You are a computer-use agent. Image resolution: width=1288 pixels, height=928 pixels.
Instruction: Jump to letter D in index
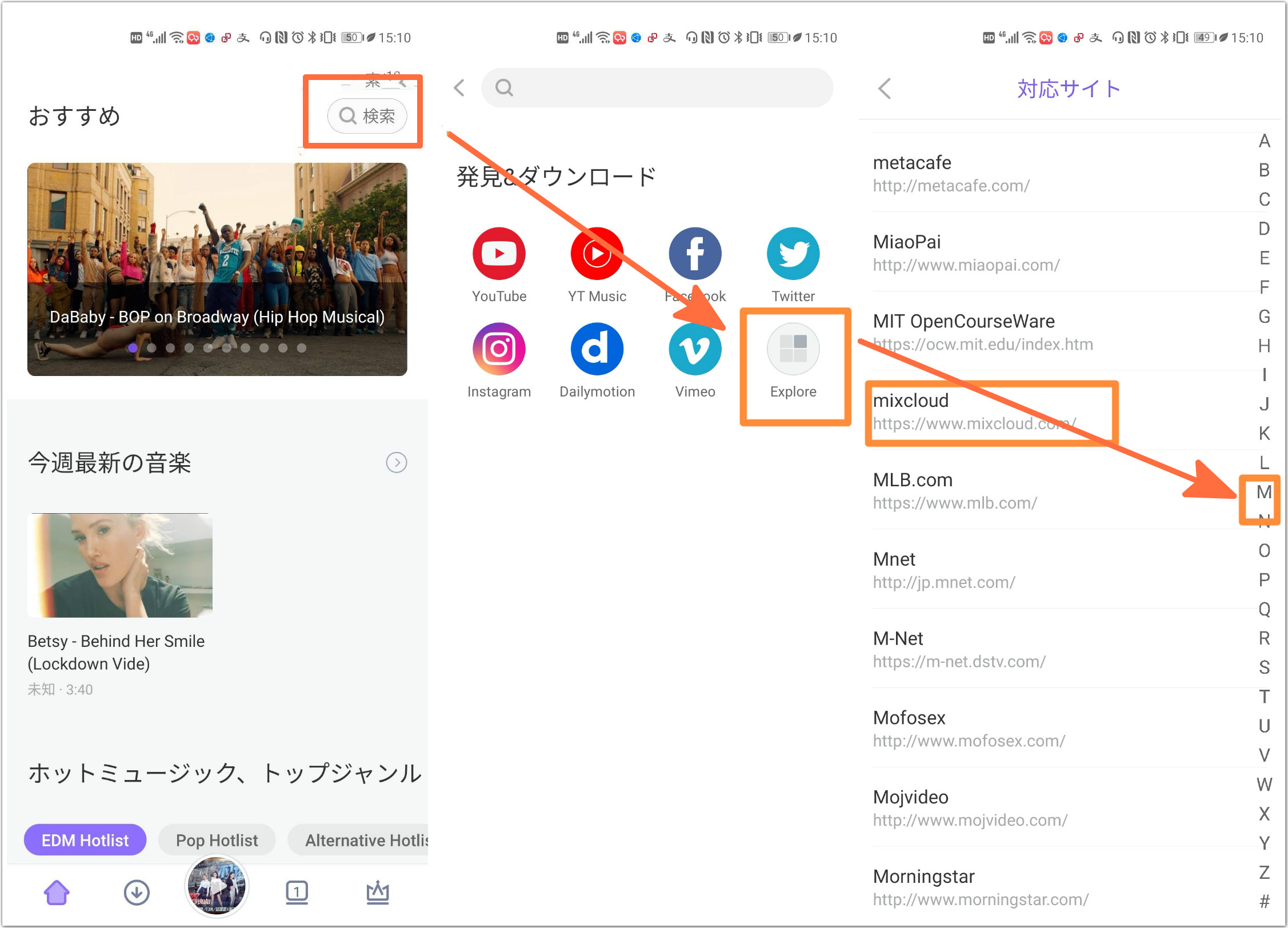coord(1264,229)
